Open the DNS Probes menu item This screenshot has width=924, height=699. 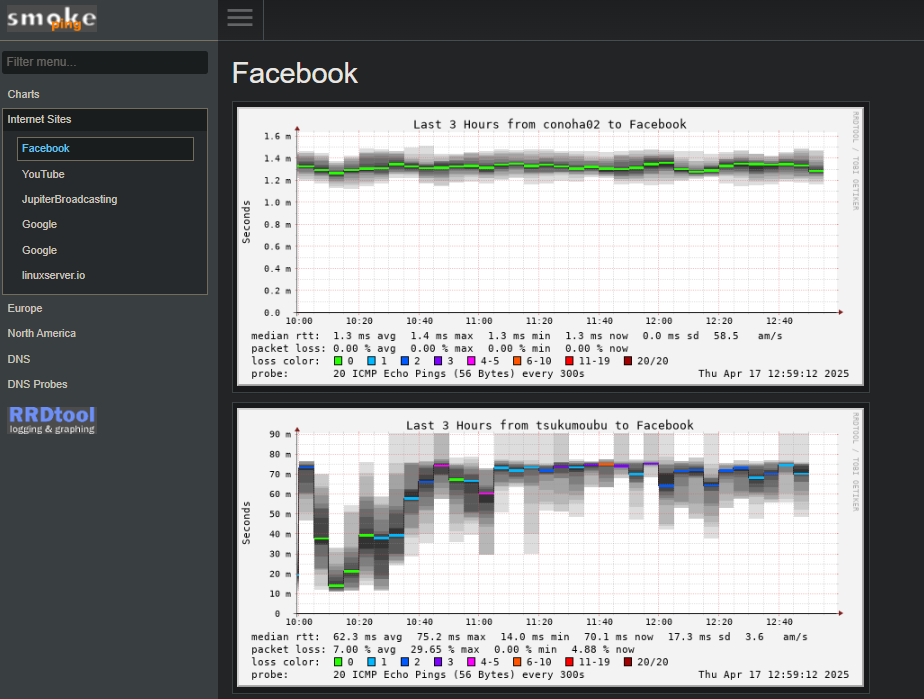point(37,384)
